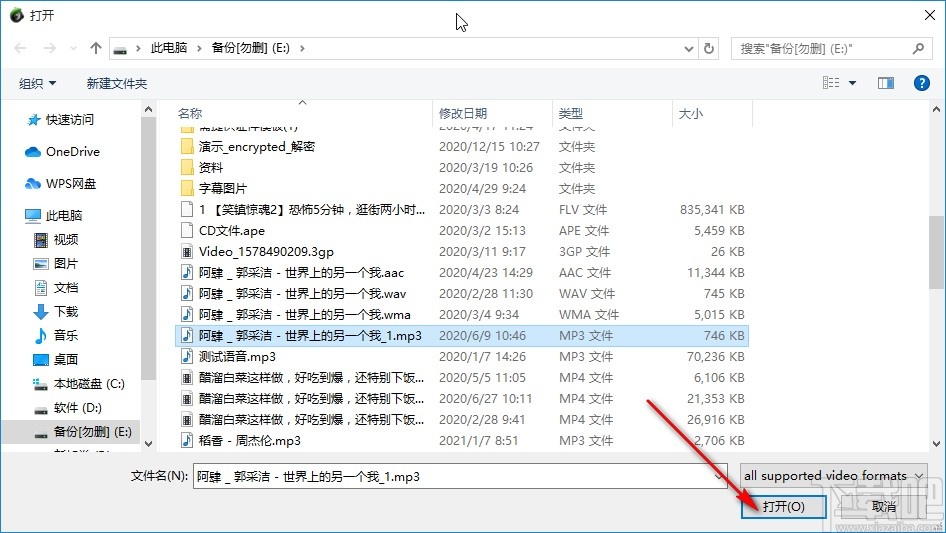Click 此电脑 in the address breadcrumb
This screenshot has width=946, height=533.
pyautogui.click(x=168, y=48)
